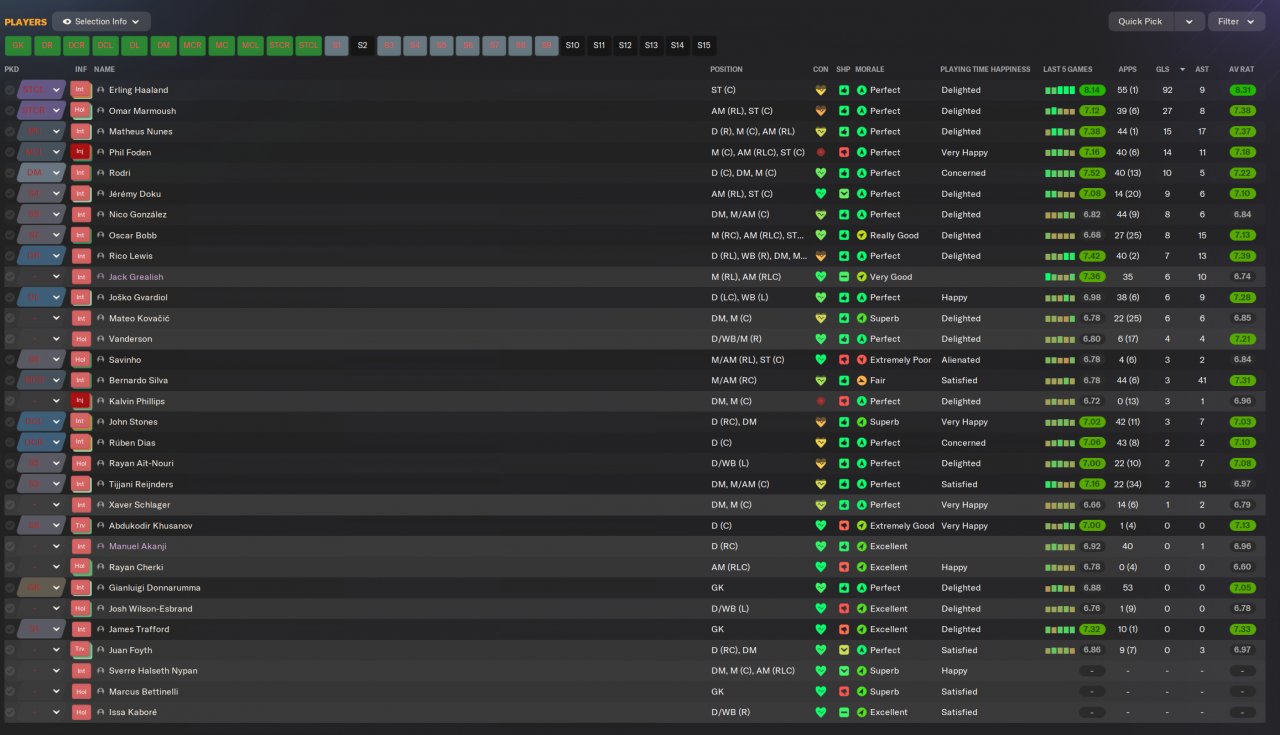Click Rúben Dias's Concerned playing time status

coord(963,443)
